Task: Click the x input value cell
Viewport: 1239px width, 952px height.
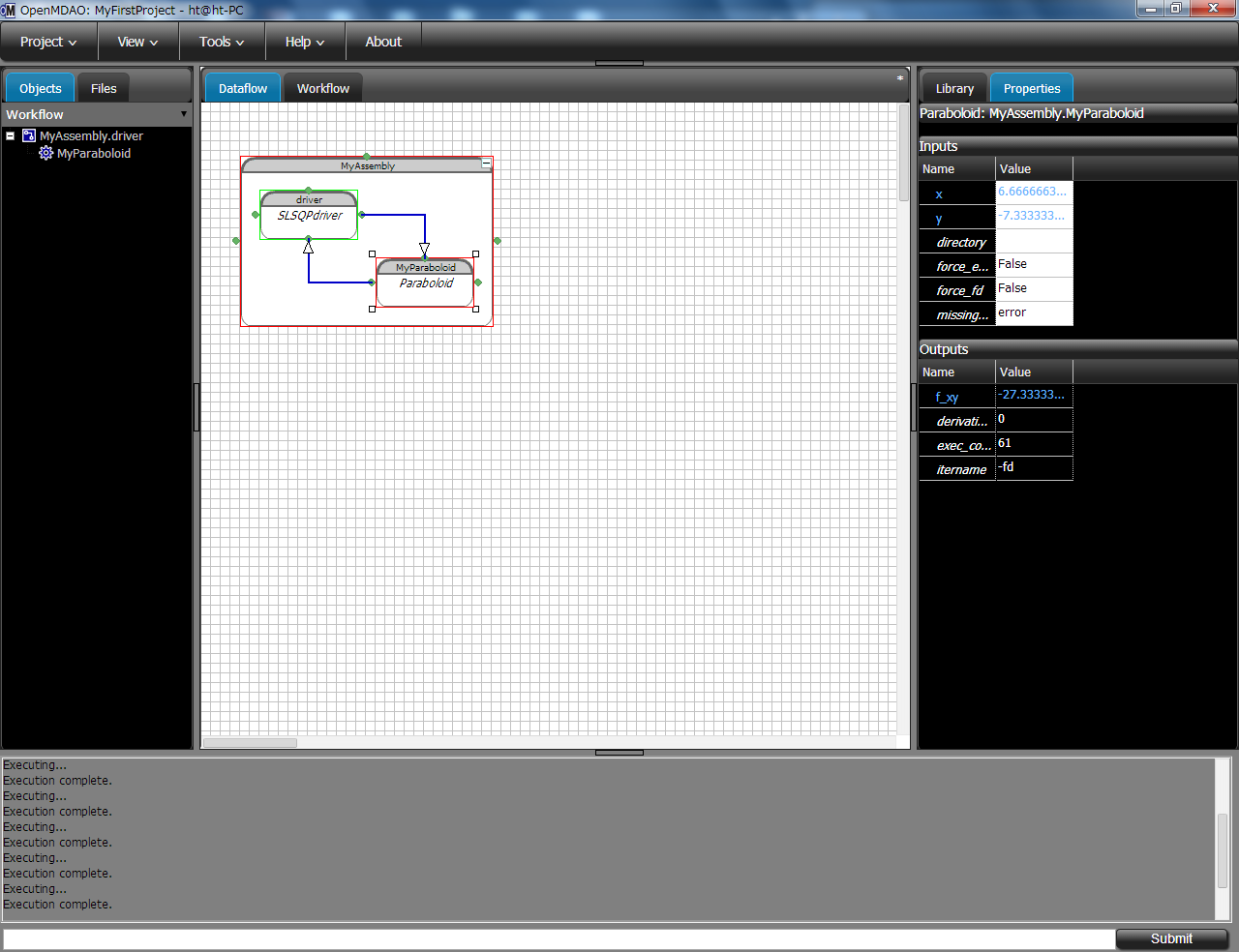Action: point(1034,192)
